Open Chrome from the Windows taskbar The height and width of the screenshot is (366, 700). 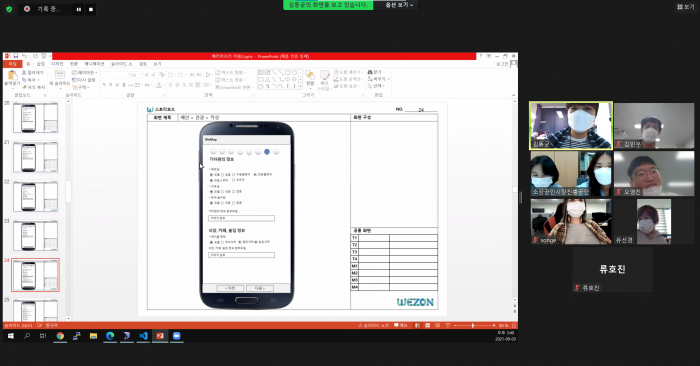coord(60,336)
